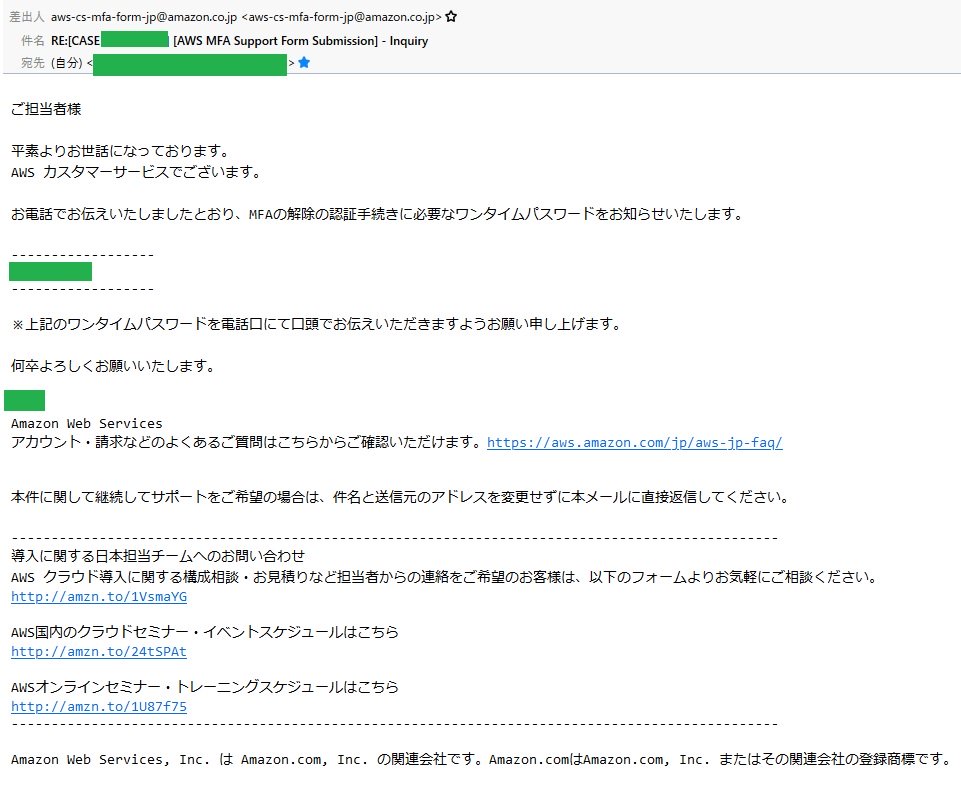This screenshot has width=961, height=801.
Task: Open the amzn.to/24tSPAt seminar schedule link
Action: (x=99, y=651)
